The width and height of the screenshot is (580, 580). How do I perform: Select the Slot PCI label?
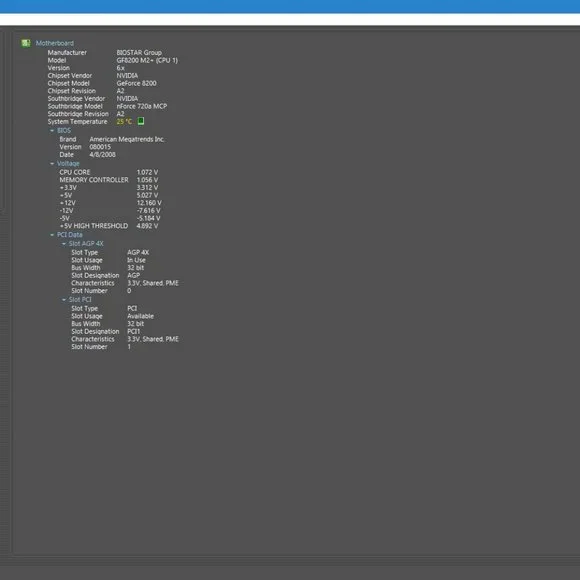[80, 300]
